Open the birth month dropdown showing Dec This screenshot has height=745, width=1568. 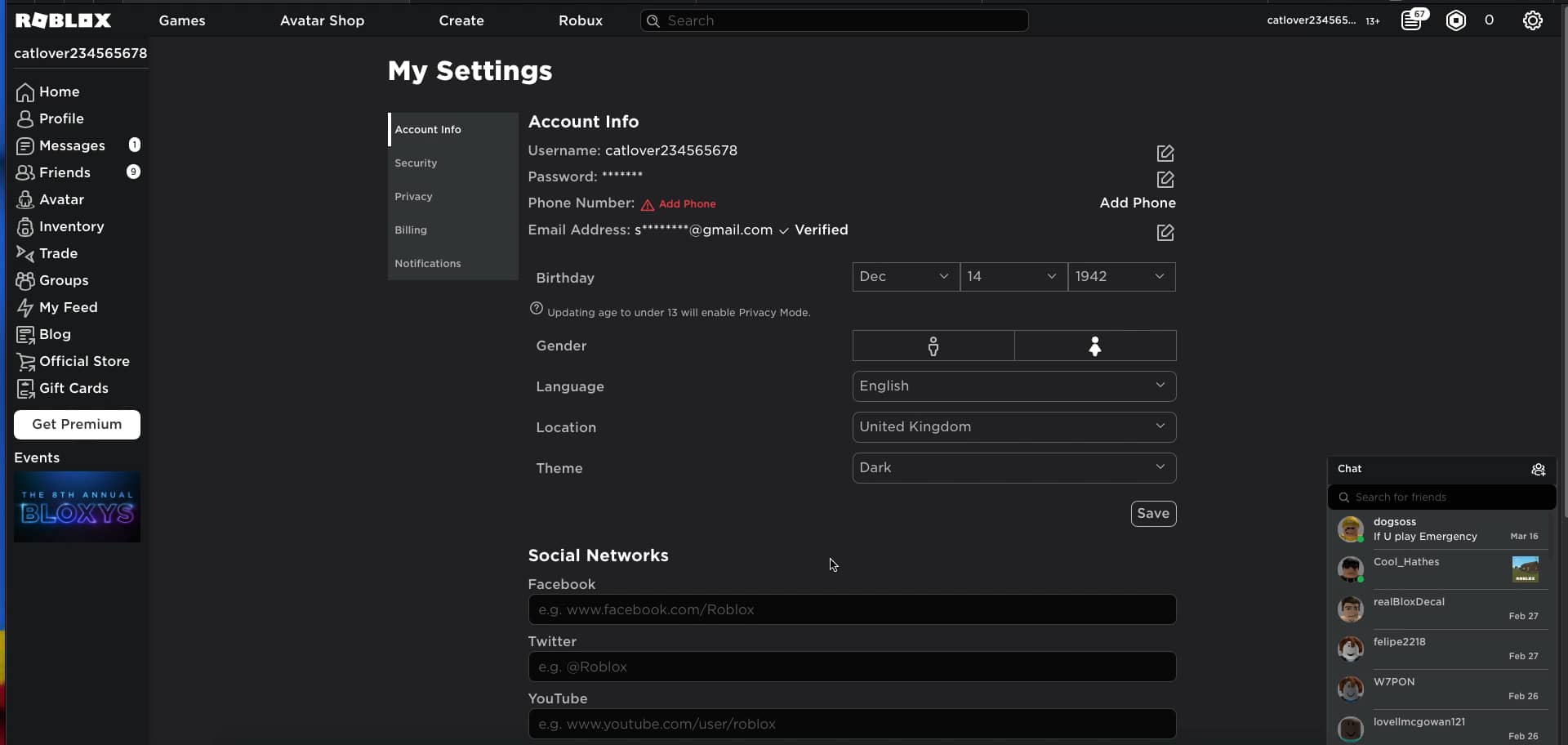click(905, 276)
